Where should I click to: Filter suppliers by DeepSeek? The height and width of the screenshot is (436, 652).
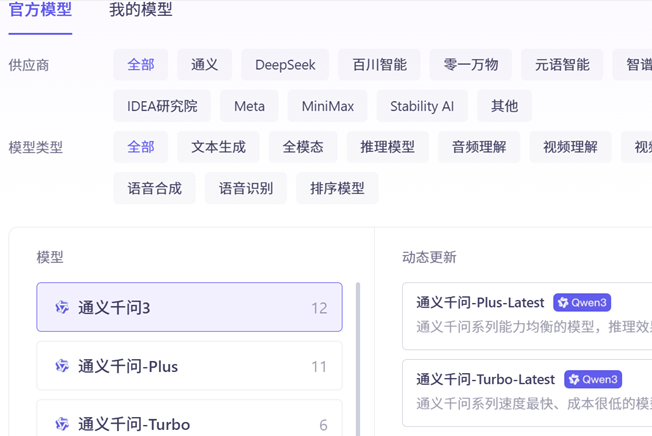pyautogui.click(x=285, y=64)
